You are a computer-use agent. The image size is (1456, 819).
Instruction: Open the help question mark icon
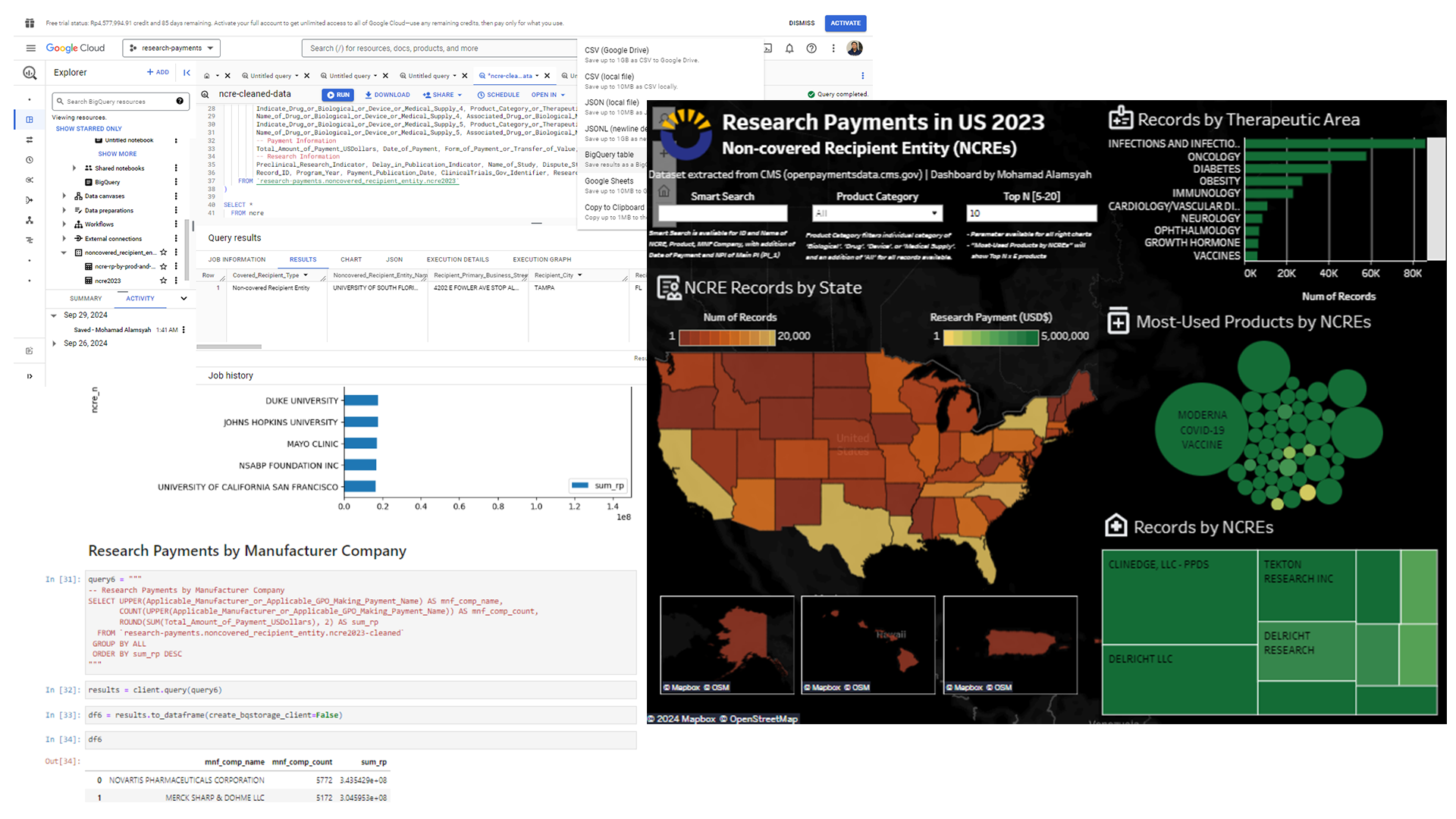[811, 48]
